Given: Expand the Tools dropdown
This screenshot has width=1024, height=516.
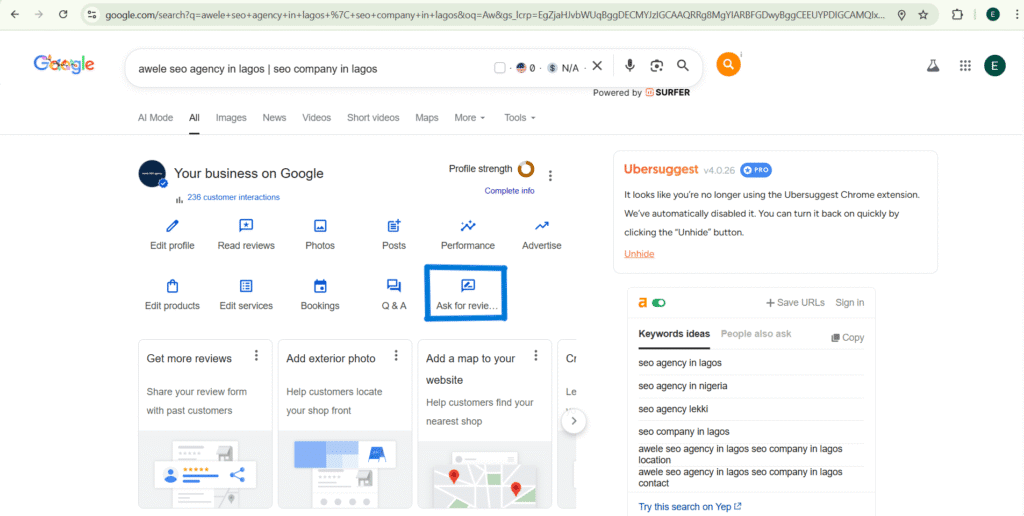Looking at the screenshot, I should coord(519,118).
